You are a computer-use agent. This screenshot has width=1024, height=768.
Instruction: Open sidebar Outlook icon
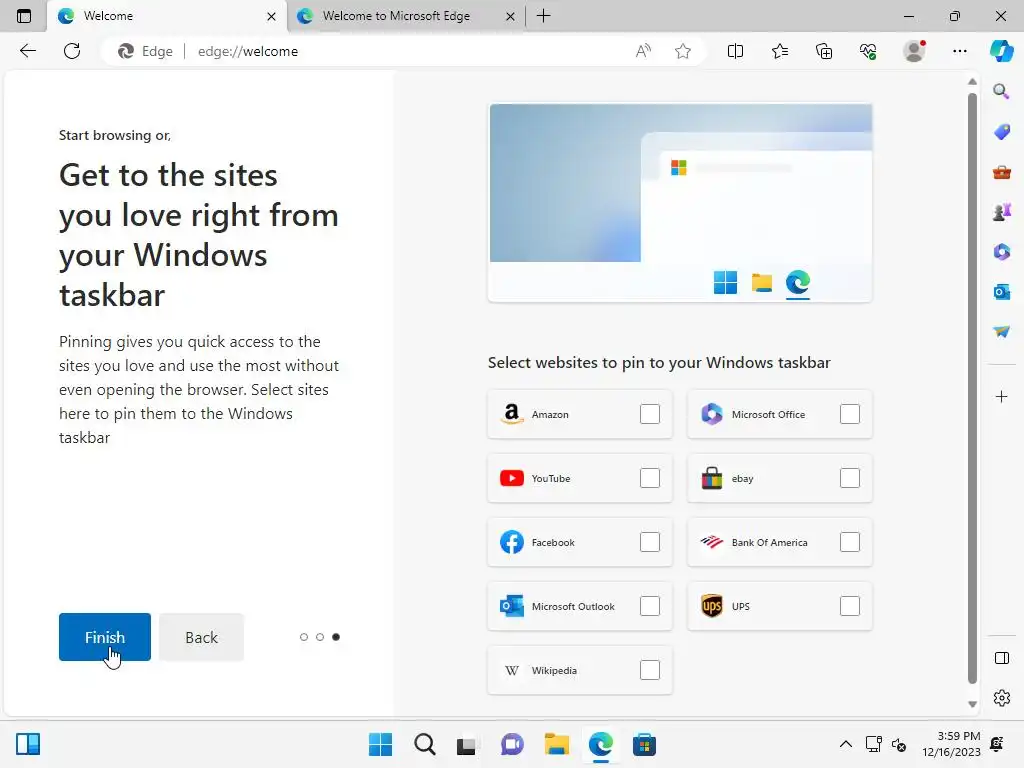(x=1001, y=292)
